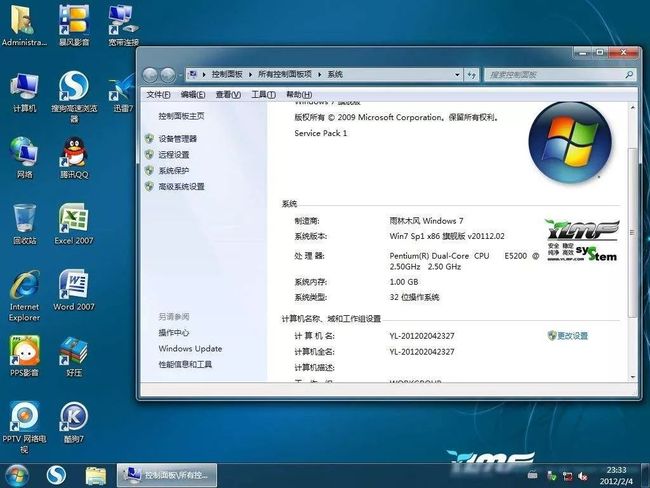The image size is (650, 488).
Task: Open address bar history dropdown arrow
Action: 457,75
